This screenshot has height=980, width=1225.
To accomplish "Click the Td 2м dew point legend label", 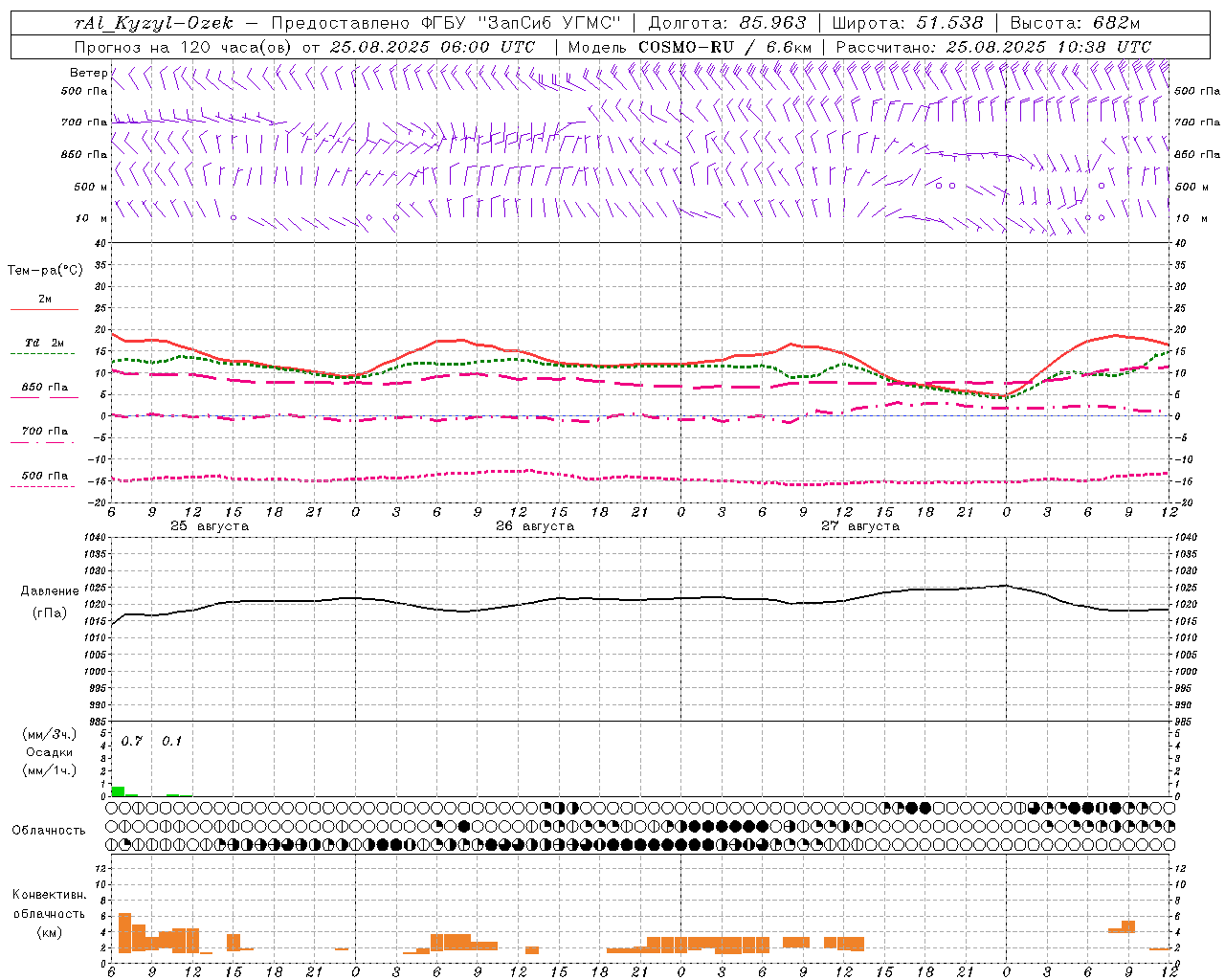I will point(44,343).
